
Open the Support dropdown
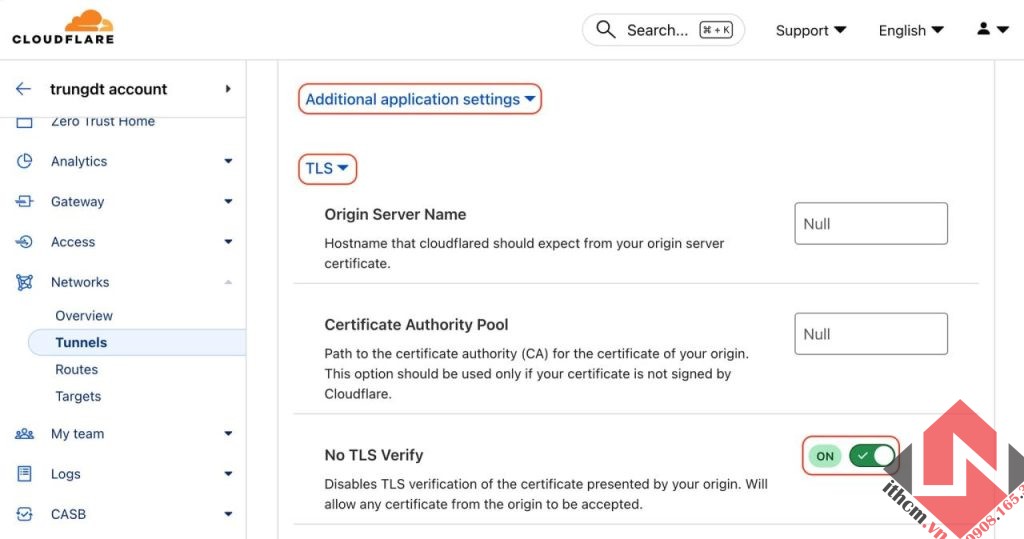coord(810,31)
